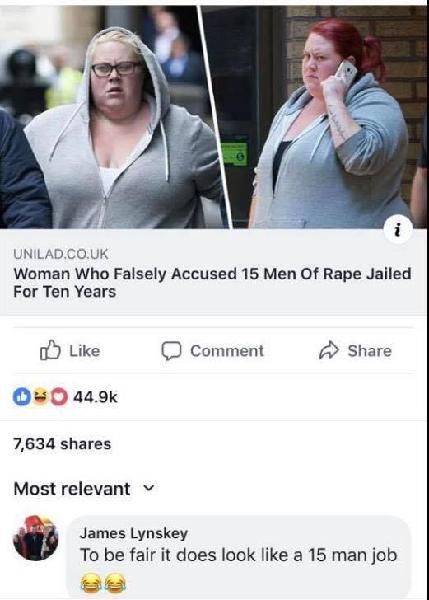
Task: View the 44.9k reactions count
Action: tap(95, 397)
